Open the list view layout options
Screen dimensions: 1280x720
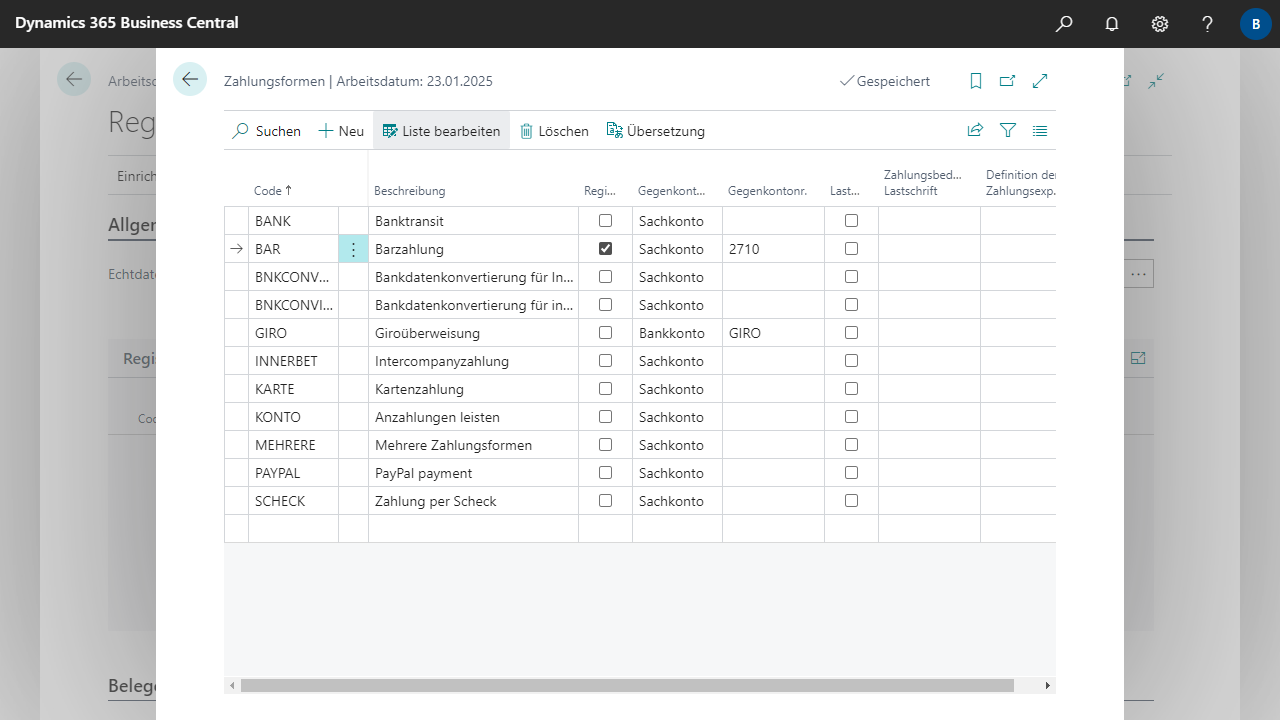[x=1040, y=130]
